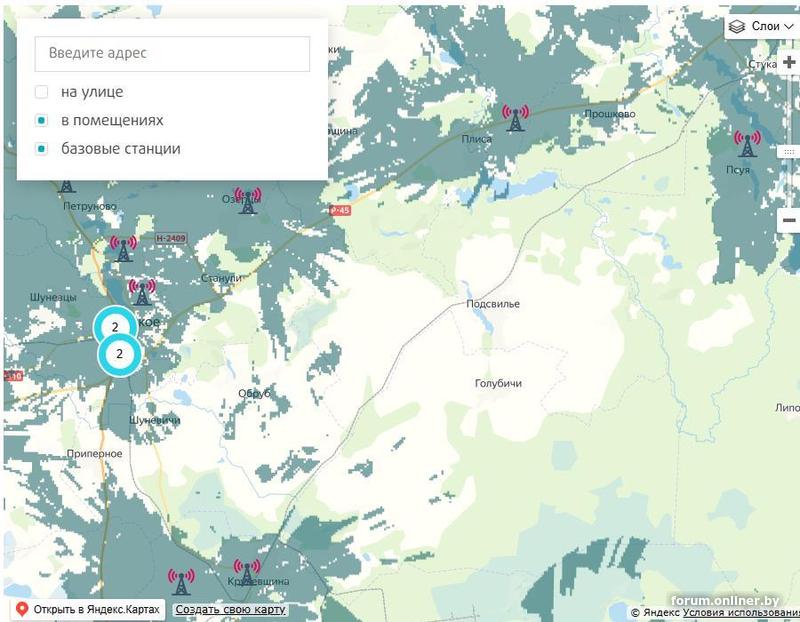Select tower icon east of Шунезцы
This screenshot has height=622, width=800.
click(x=142, y=292)
